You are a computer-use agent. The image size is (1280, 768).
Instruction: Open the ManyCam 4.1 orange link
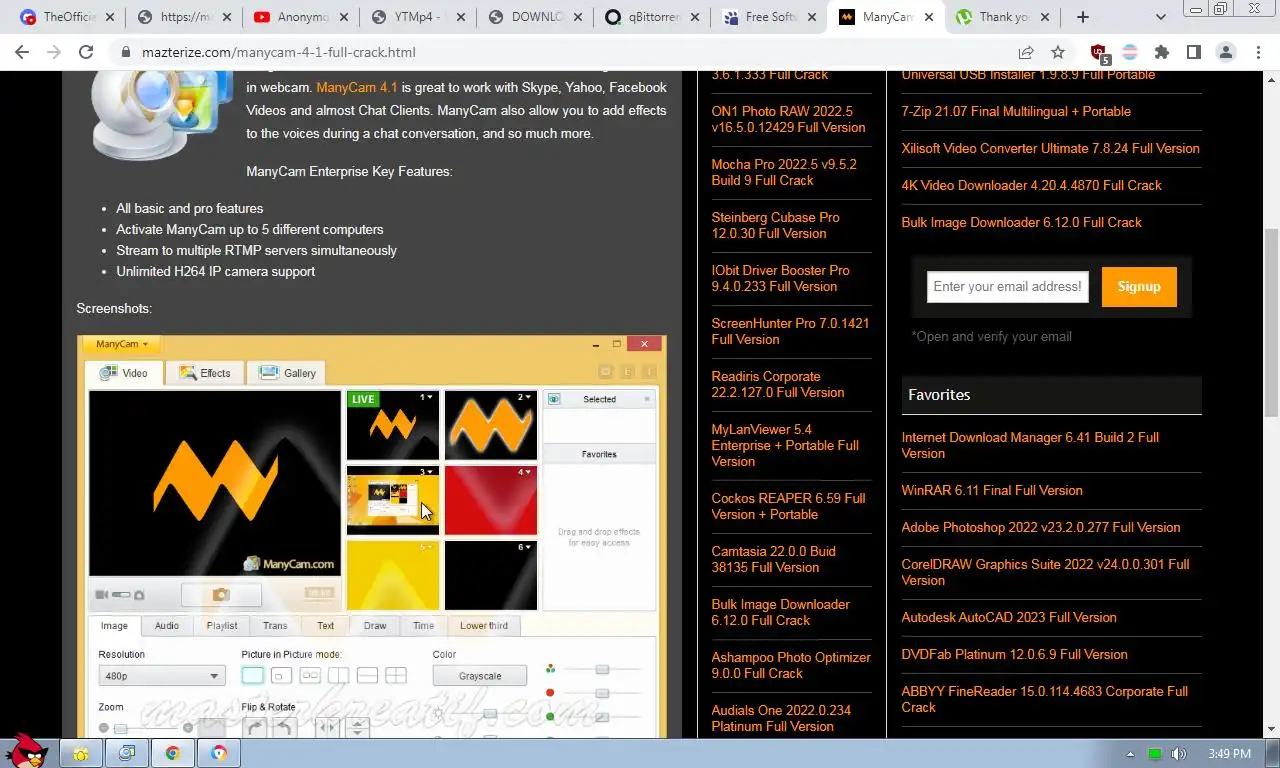pos(357,87)
